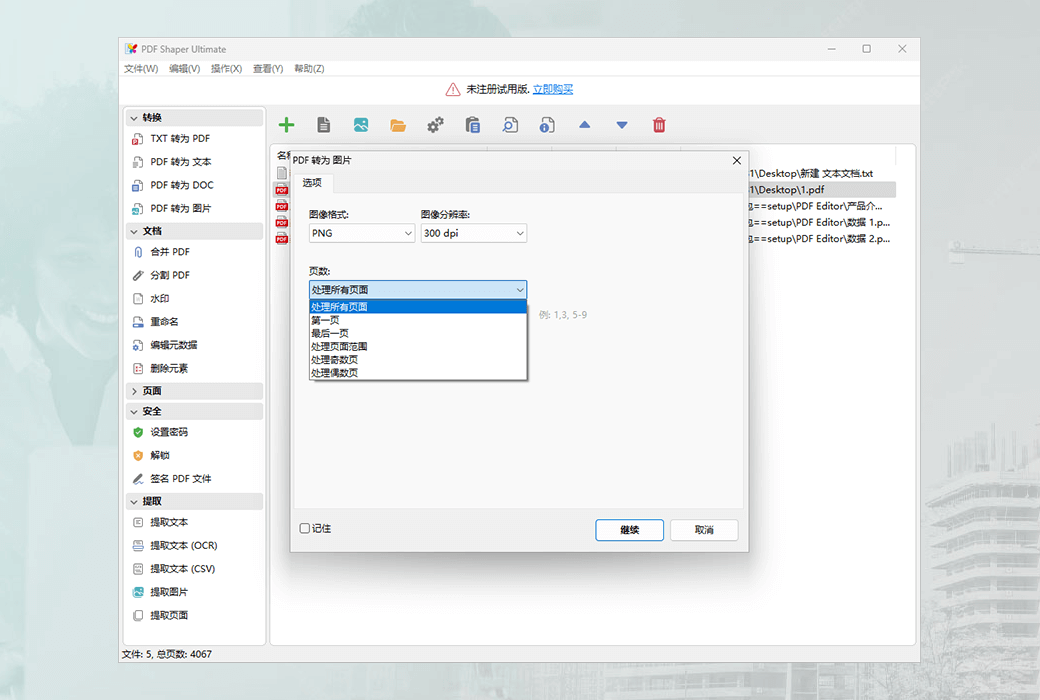The width and height of the screenshot is (1040, 700).
Task: Select the green Add files icon
Action: tap(286, 124)
